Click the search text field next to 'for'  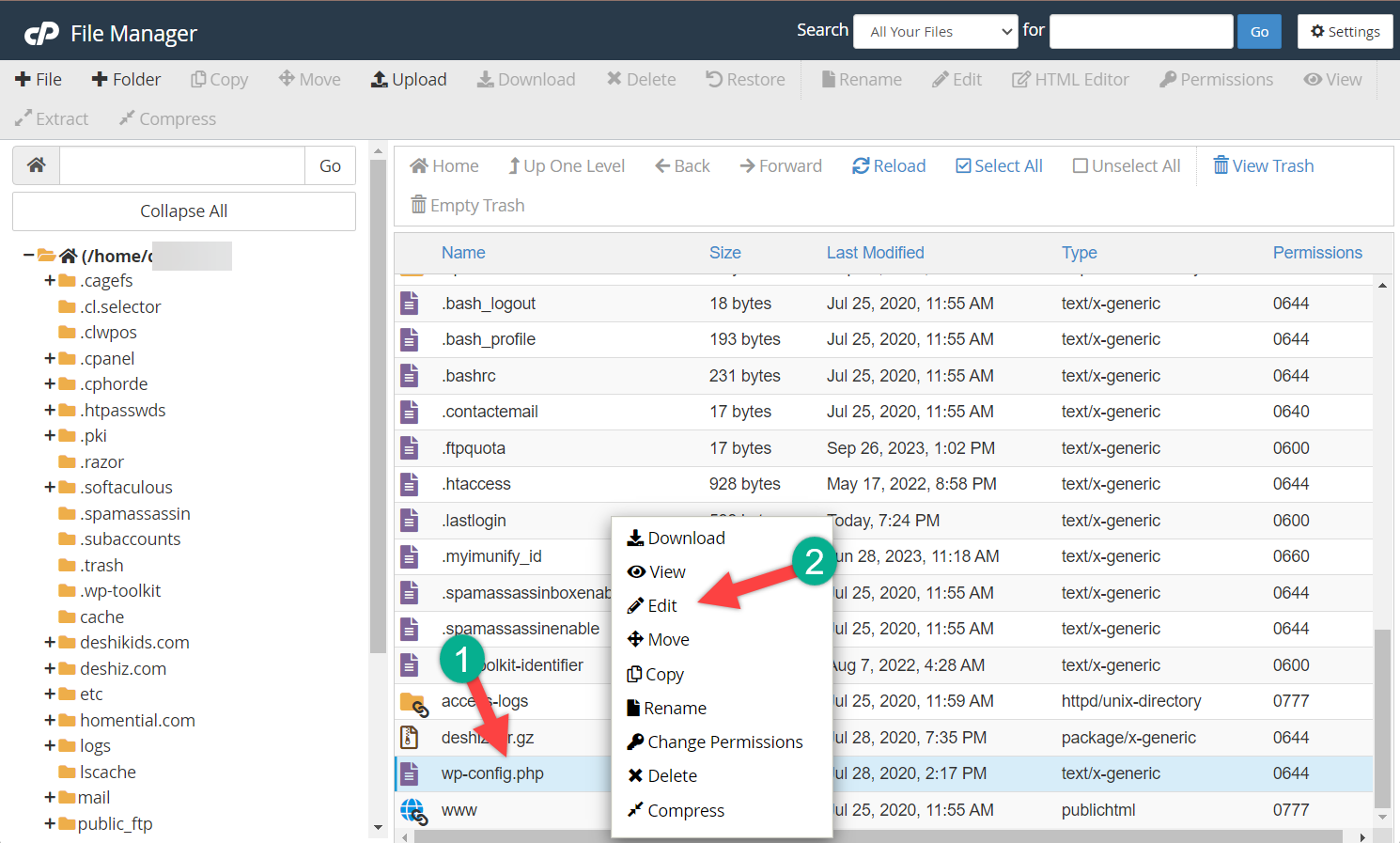(1141, 32)
